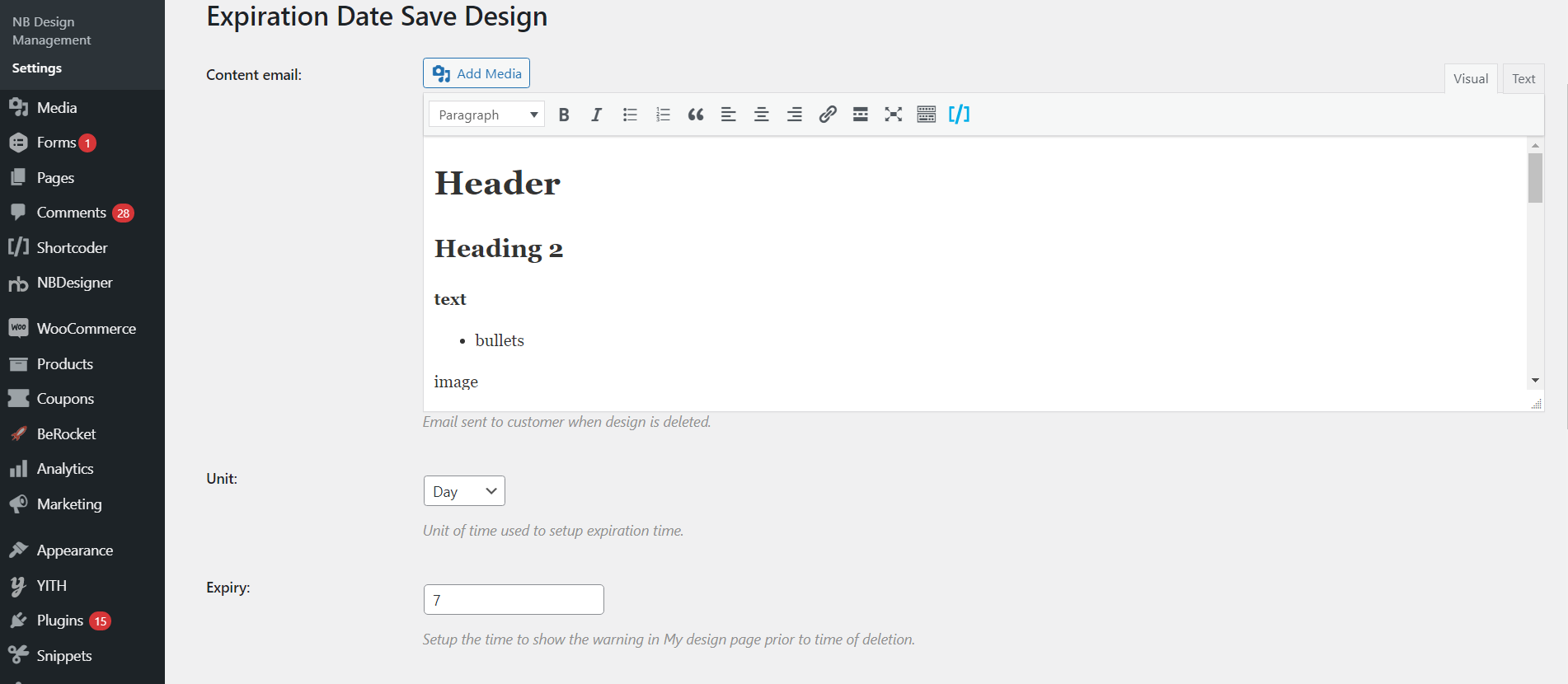Toggle bold formatting in editor toolbar

(x=564, y=115)
